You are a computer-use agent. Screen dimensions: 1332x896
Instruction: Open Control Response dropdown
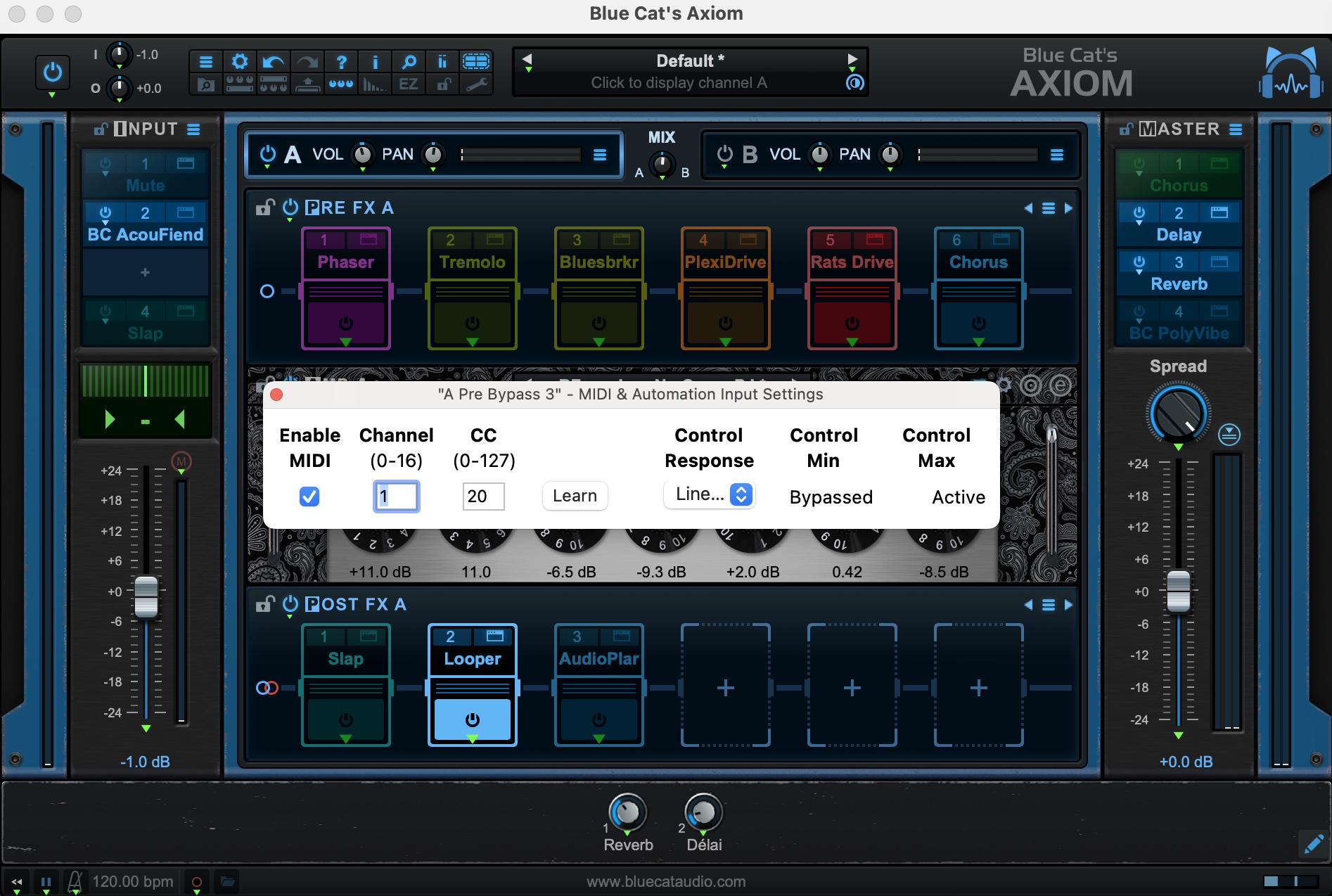coord(710,494)
